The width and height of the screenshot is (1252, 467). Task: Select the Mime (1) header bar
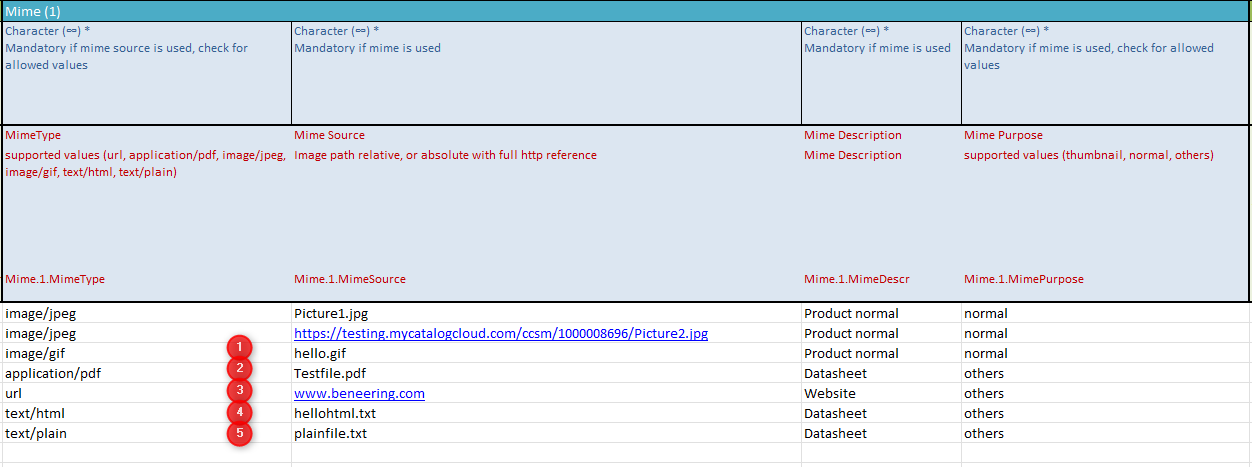[x=626, y=11]
